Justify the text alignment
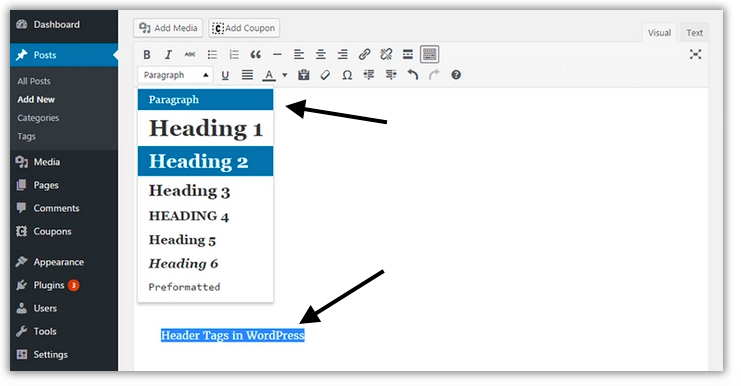741x386 pixels. click(247, 75)
